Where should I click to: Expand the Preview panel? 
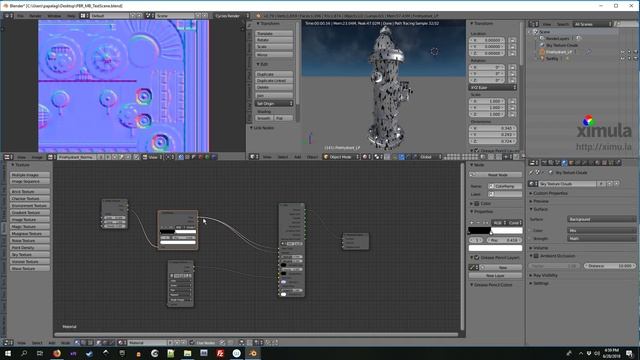[x=540, y=201]
